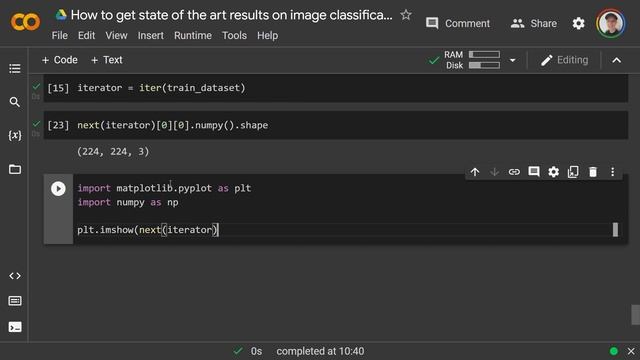Star this notebook
Image resolution: width=640 pixels, height=360 pixels.
tap(406, 15)
